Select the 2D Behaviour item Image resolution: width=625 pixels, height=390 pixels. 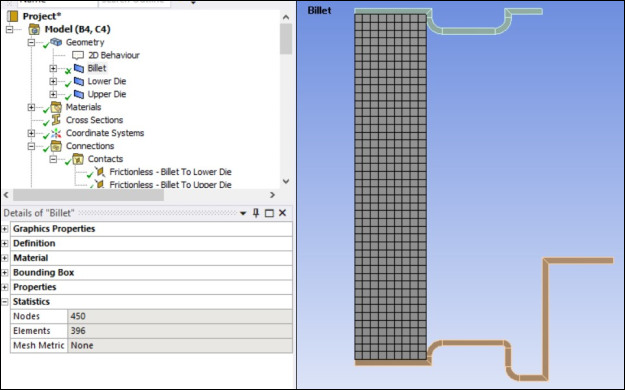(114, 55)
